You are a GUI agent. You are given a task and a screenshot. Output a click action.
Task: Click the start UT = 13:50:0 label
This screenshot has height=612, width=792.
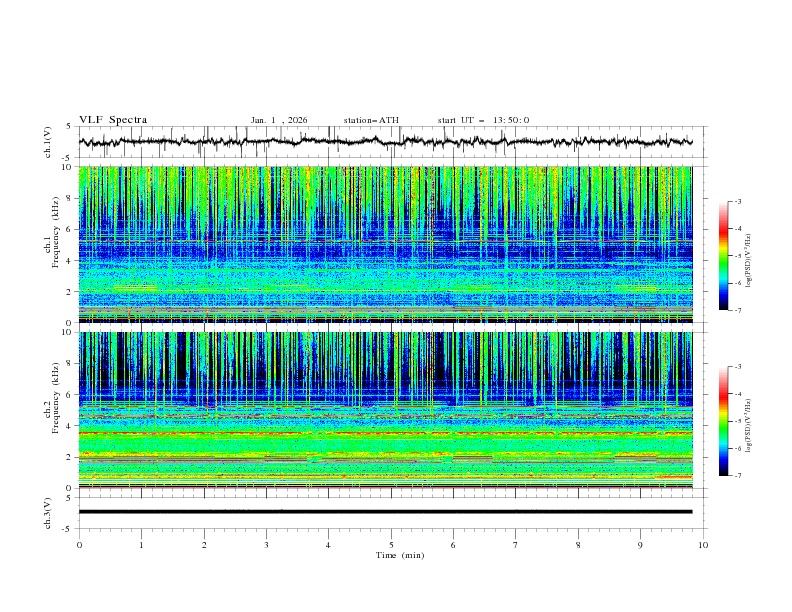coord(483,120)
